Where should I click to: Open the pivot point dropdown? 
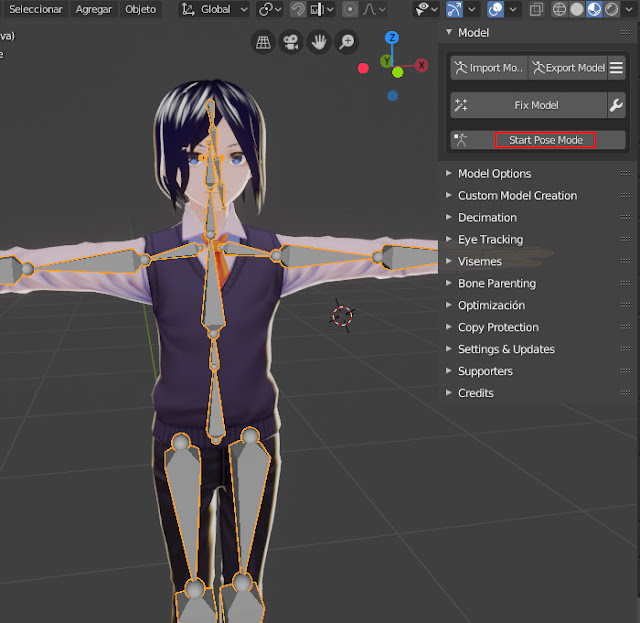270,9
